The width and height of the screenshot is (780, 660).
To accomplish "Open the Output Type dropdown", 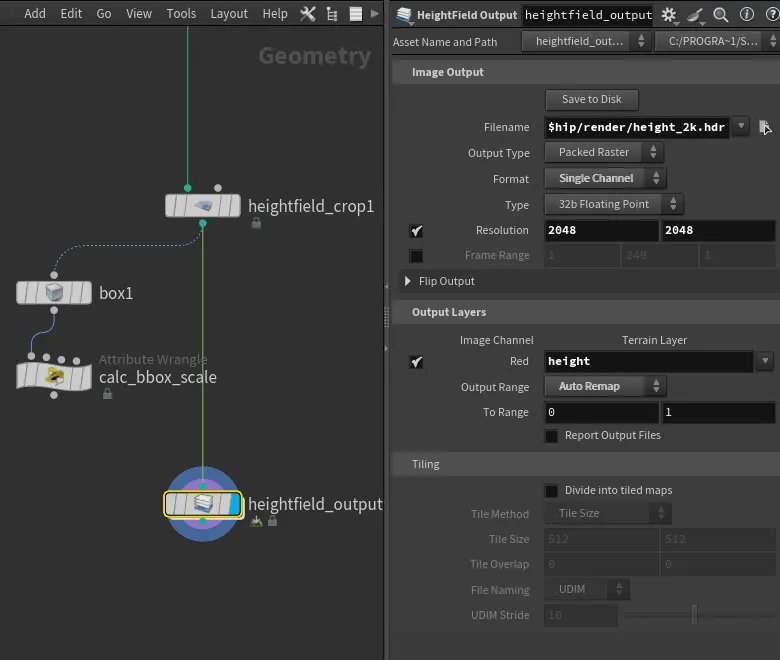I will tap(603, 152).
